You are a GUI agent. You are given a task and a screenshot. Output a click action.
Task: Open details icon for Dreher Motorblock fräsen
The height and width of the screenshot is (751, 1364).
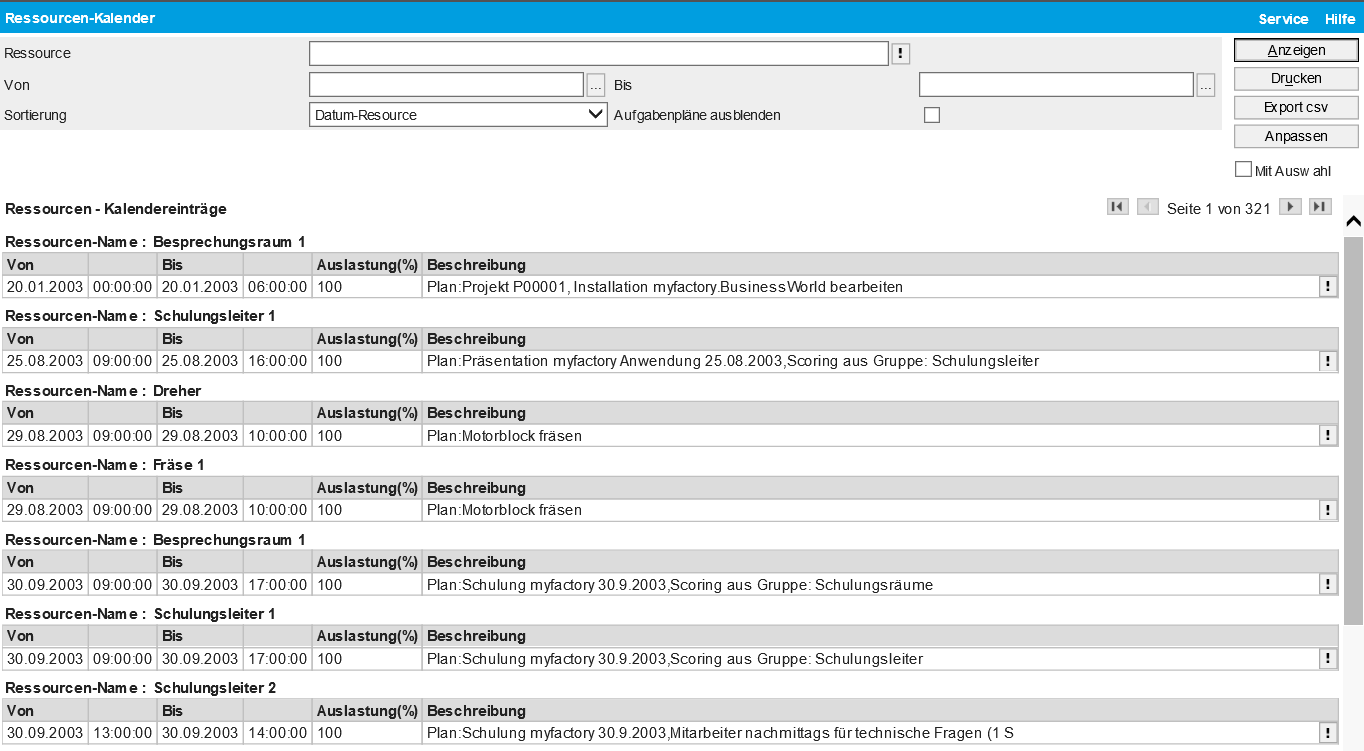(x=1328, y=436)
